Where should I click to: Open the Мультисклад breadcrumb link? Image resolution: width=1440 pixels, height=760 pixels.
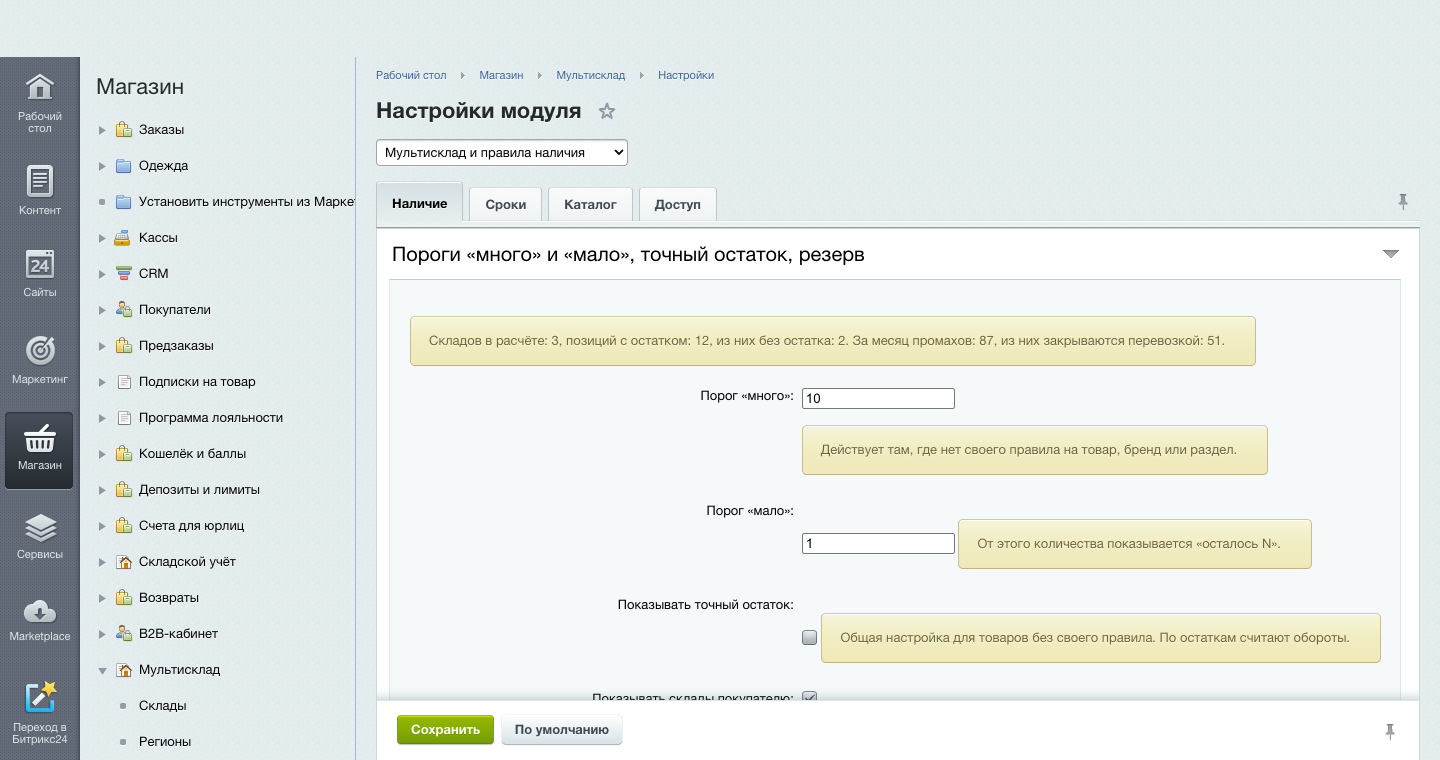coord(591,75)
